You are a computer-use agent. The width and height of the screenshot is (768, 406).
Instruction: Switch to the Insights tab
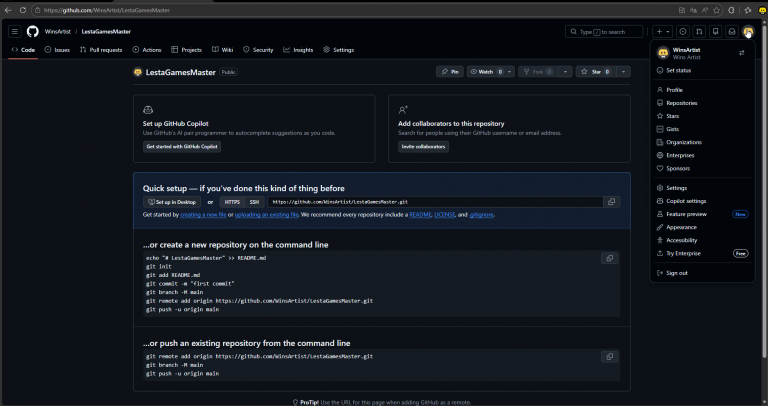[x=298, y=50]
